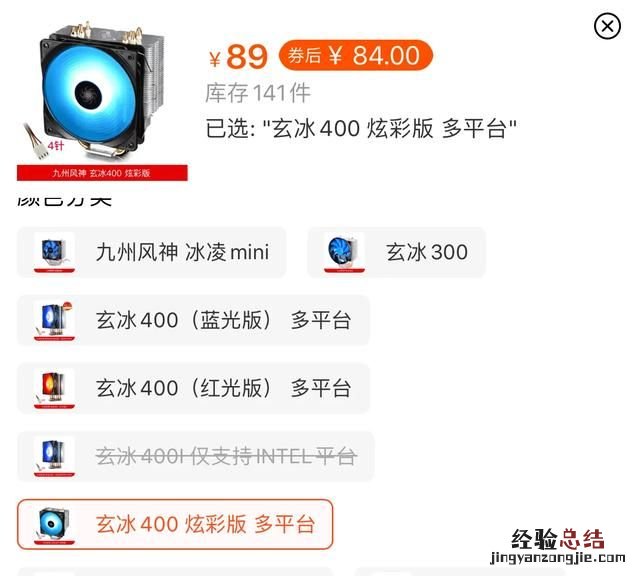Select 九州风神 冰凌 mini option
Screen dimensions: 640x576
coord(151,252)
